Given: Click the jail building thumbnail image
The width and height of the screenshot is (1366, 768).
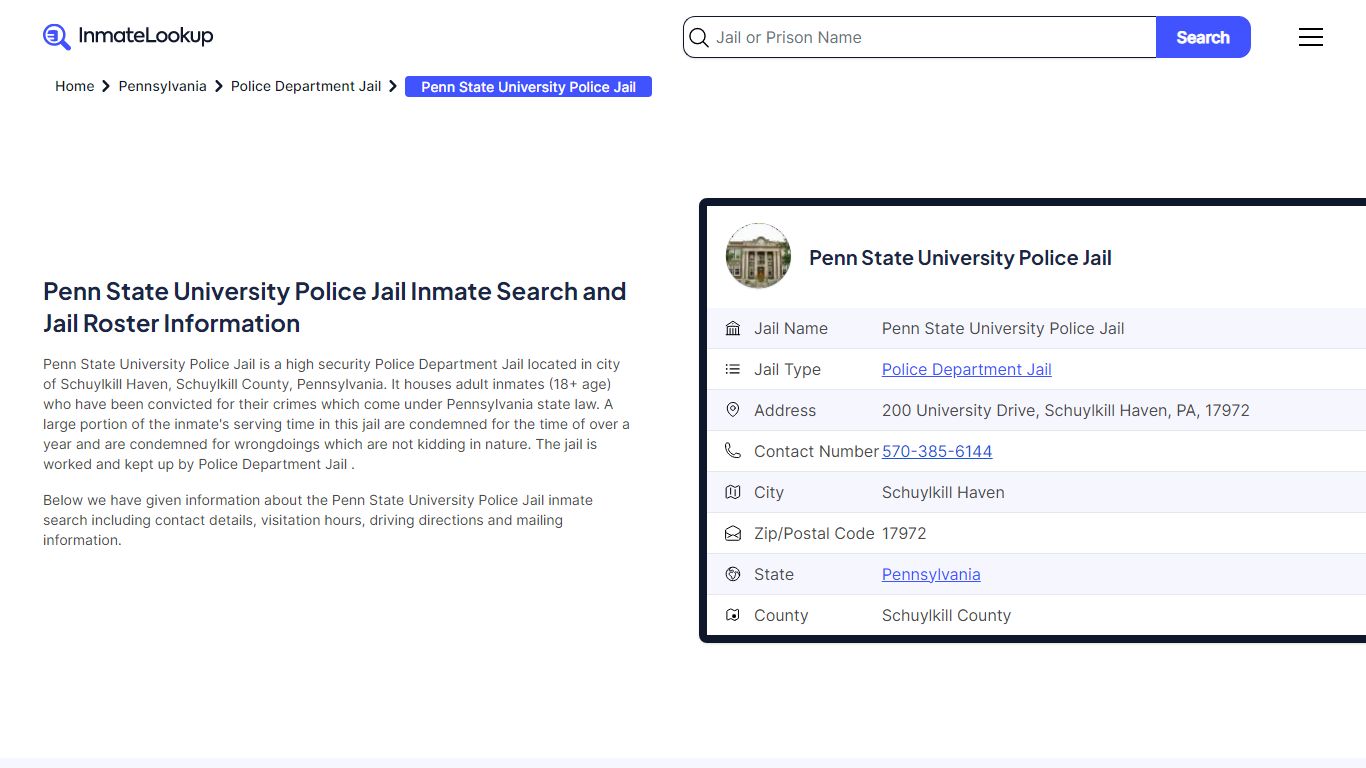Looking at the screenshot, I should [758, 256].
